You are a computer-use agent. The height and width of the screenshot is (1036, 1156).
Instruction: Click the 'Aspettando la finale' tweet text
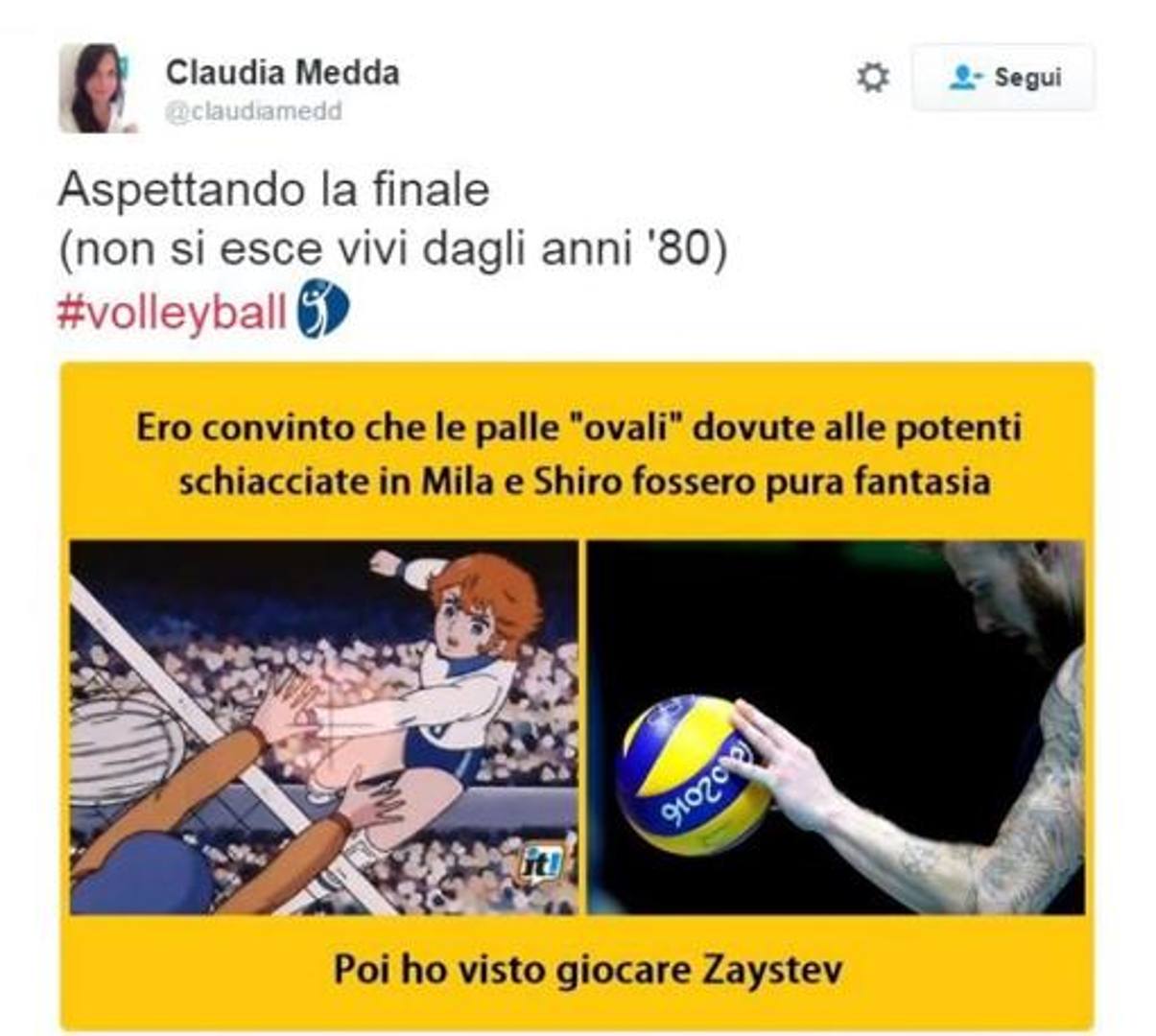click(x=273, y=189)
